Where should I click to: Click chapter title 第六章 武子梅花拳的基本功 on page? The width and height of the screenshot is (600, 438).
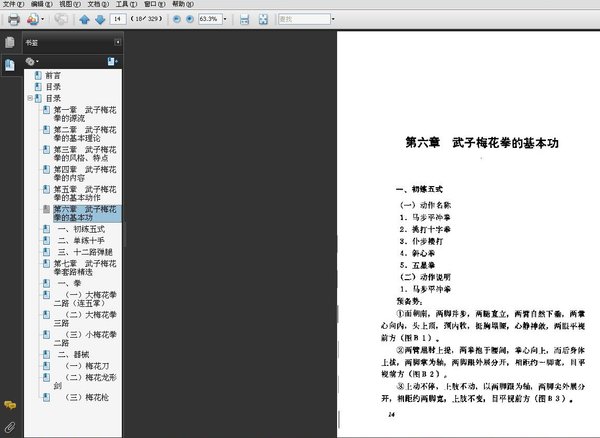click(482, 143)
